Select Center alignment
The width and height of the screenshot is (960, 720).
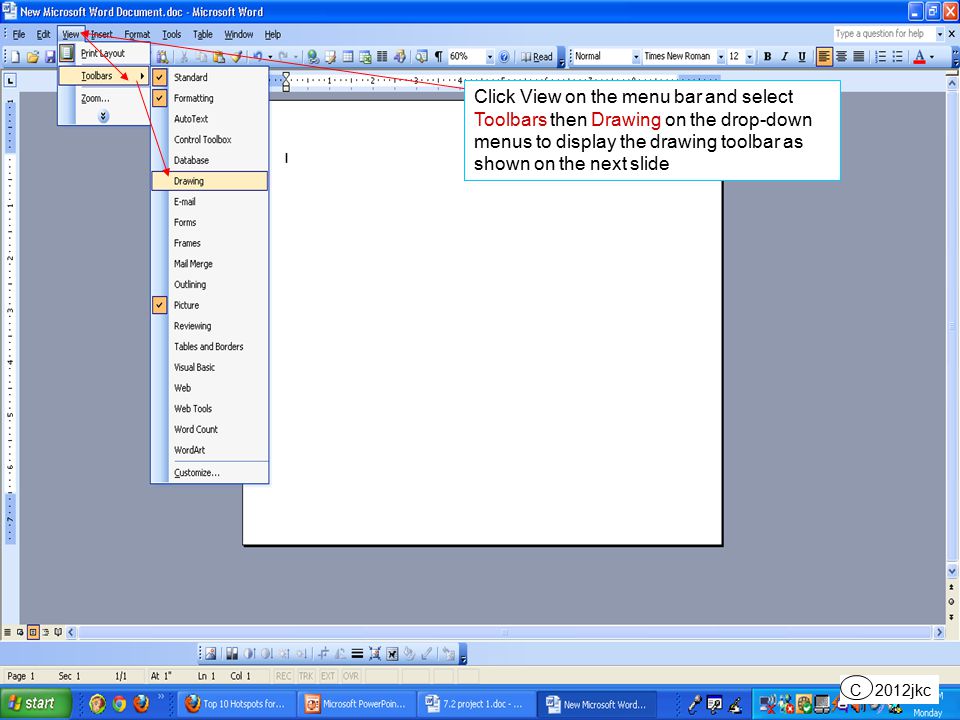tap(842, 57)
